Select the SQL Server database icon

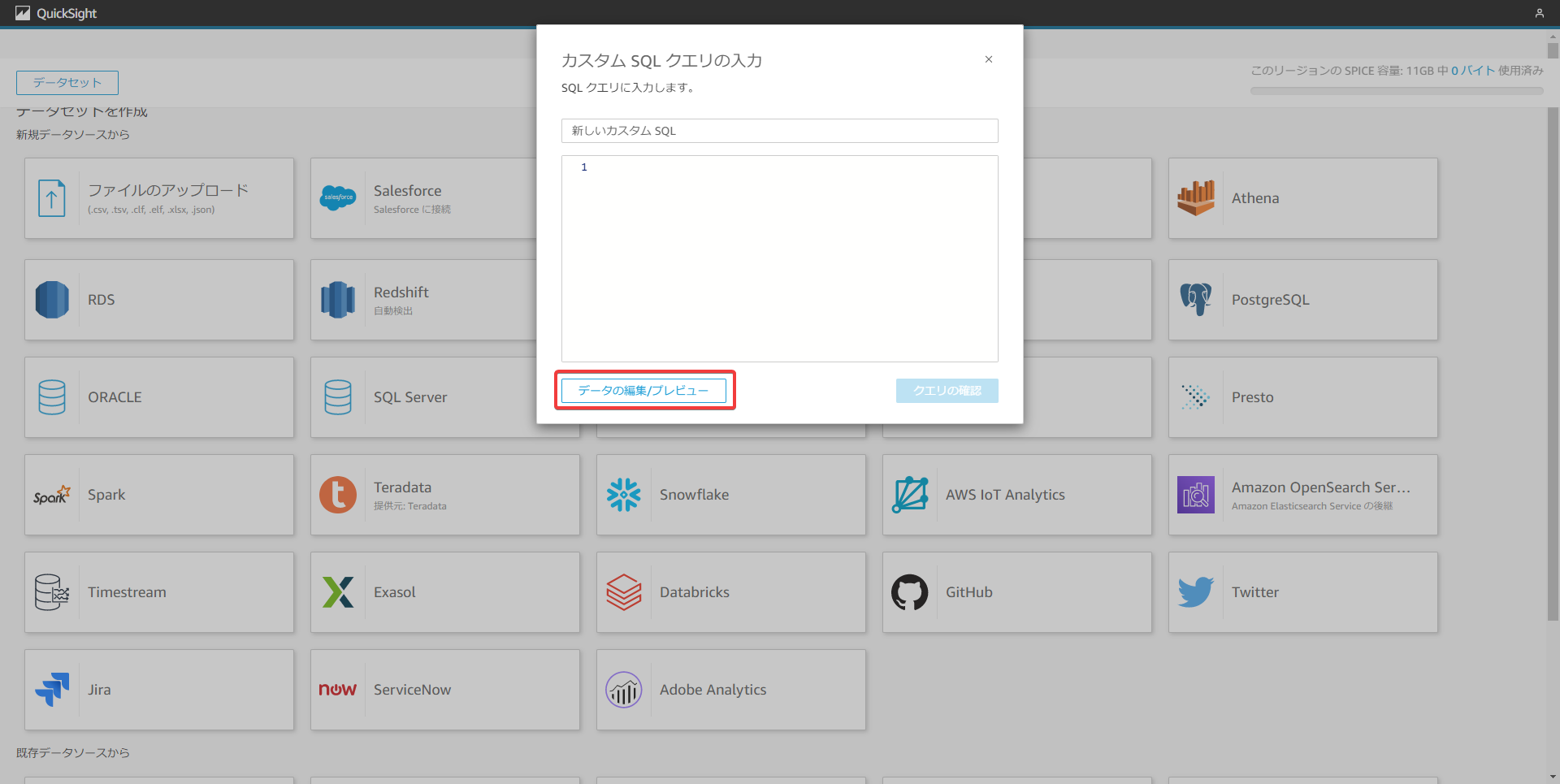(338, 397)
